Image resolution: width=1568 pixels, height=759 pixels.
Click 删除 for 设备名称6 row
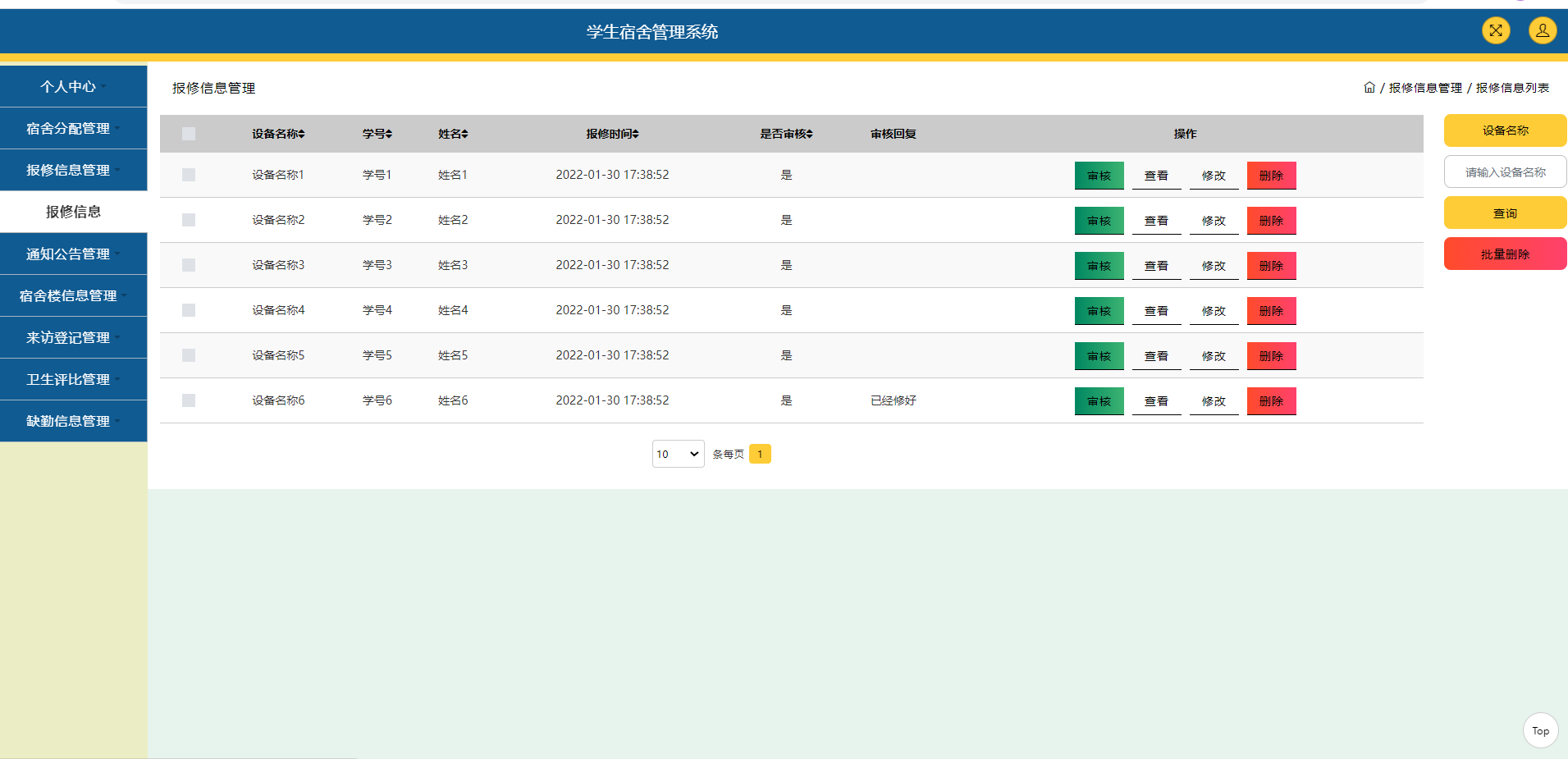click(1271, 401)
